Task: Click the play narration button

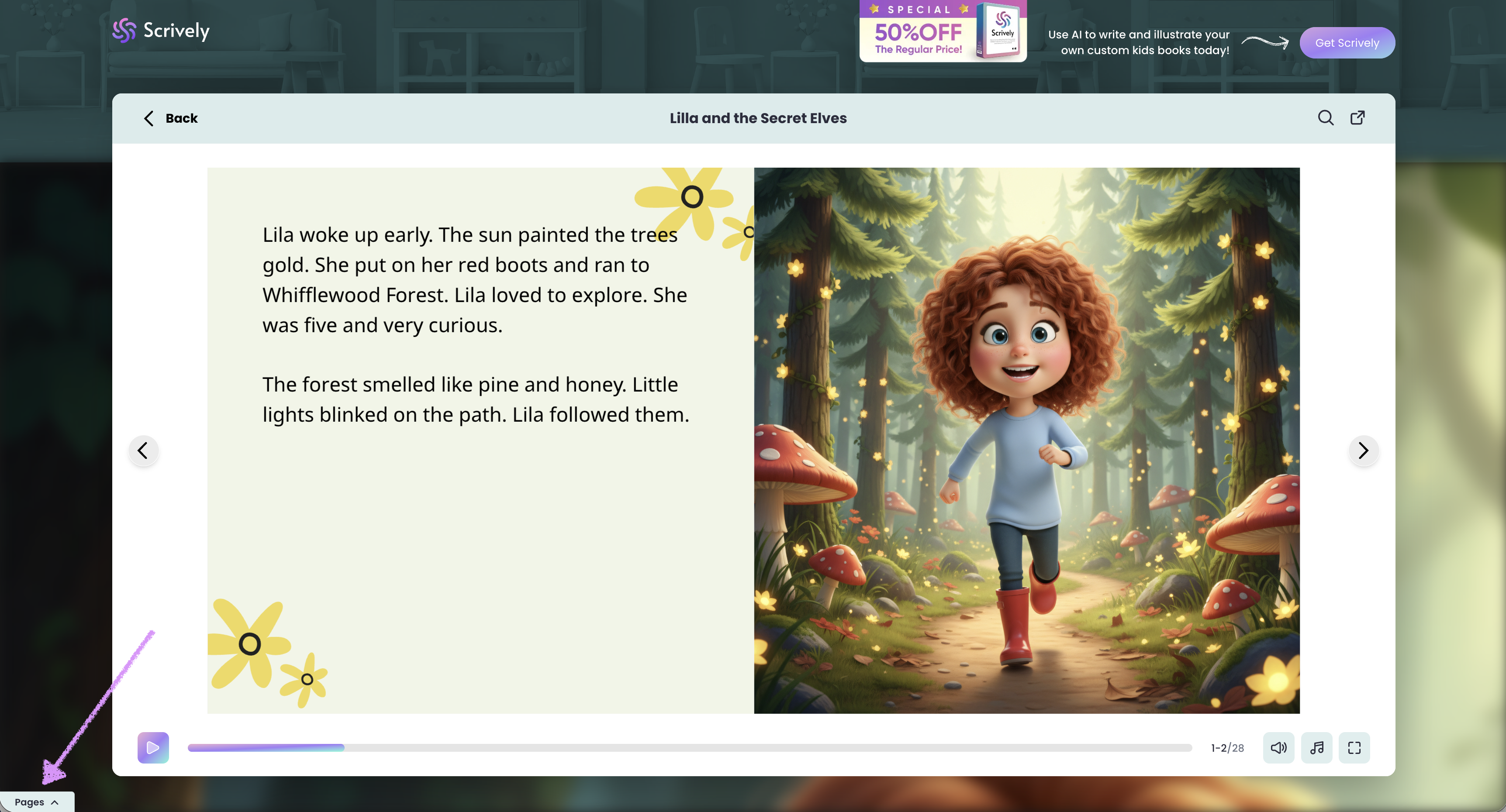Action: pos(152,747)
